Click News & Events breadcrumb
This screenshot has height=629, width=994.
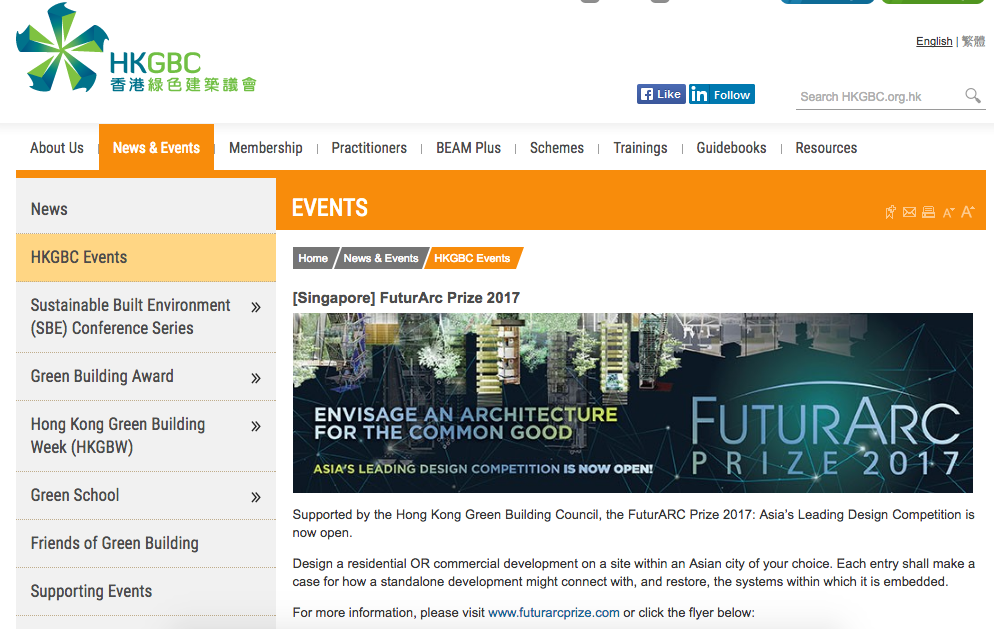380,258
